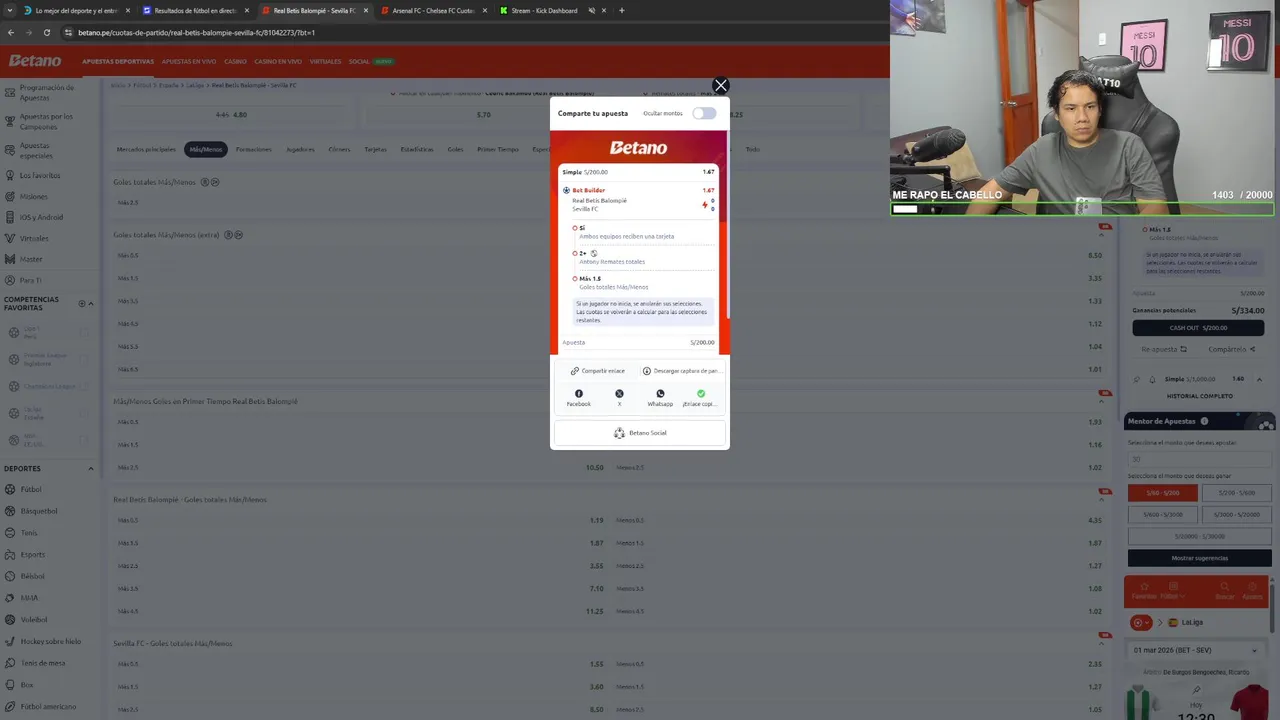Select the Estadísticas tab

point(417,149)
